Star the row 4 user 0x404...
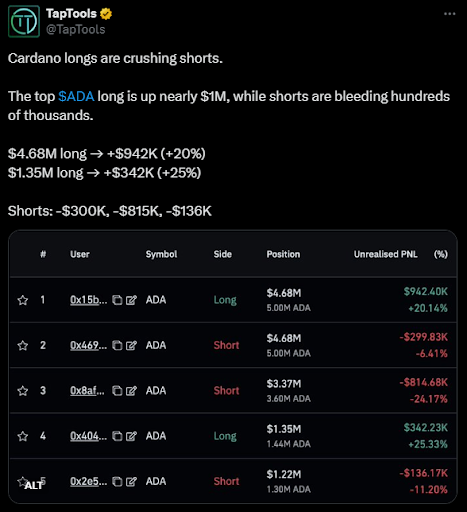The image size is (467, 512). click(23, 436)
